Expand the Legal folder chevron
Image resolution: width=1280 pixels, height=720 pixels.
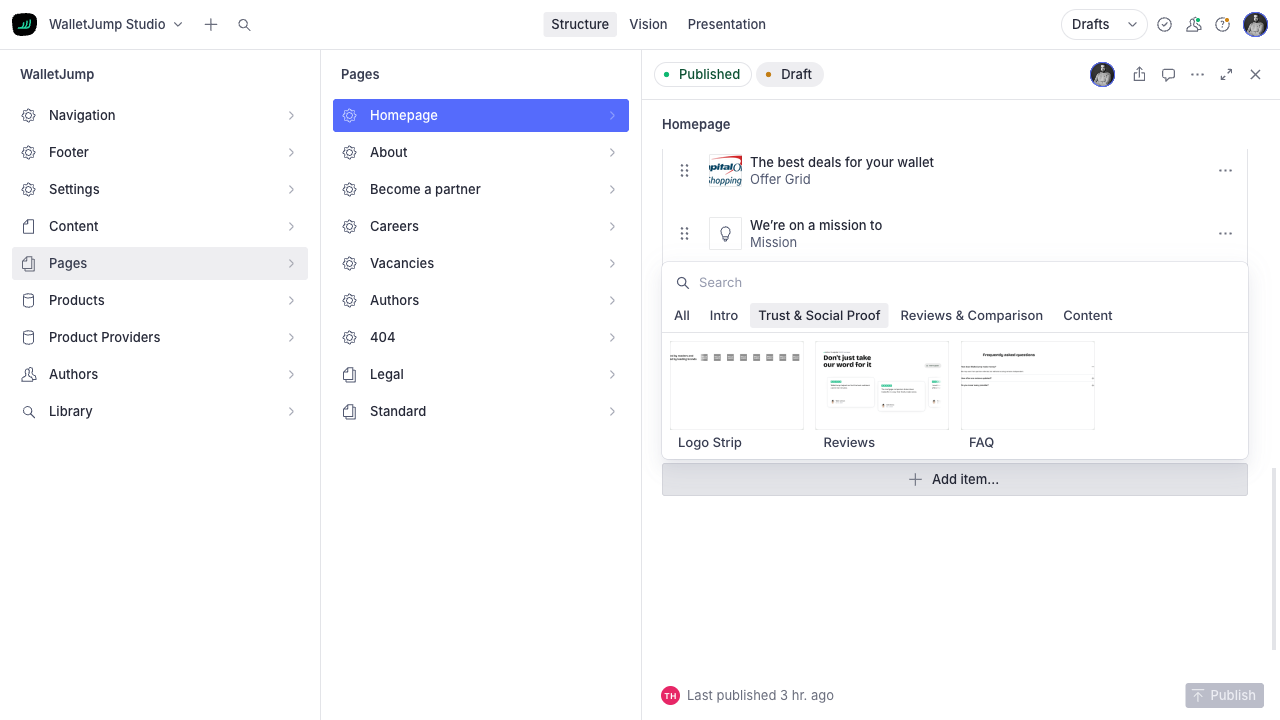tap(612, 374)
